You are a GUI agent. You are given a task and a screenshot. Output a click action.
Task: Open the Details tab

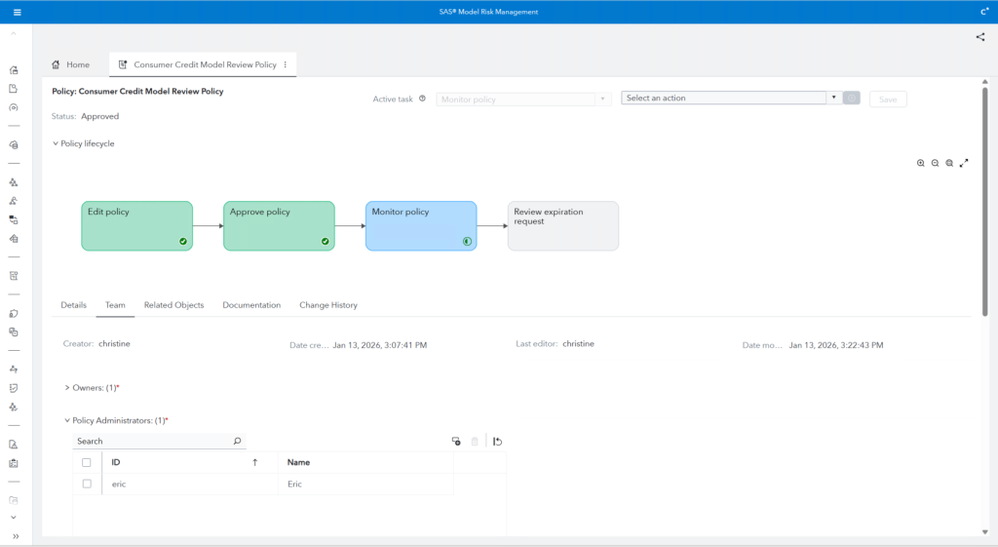click(x=73, y=305)
